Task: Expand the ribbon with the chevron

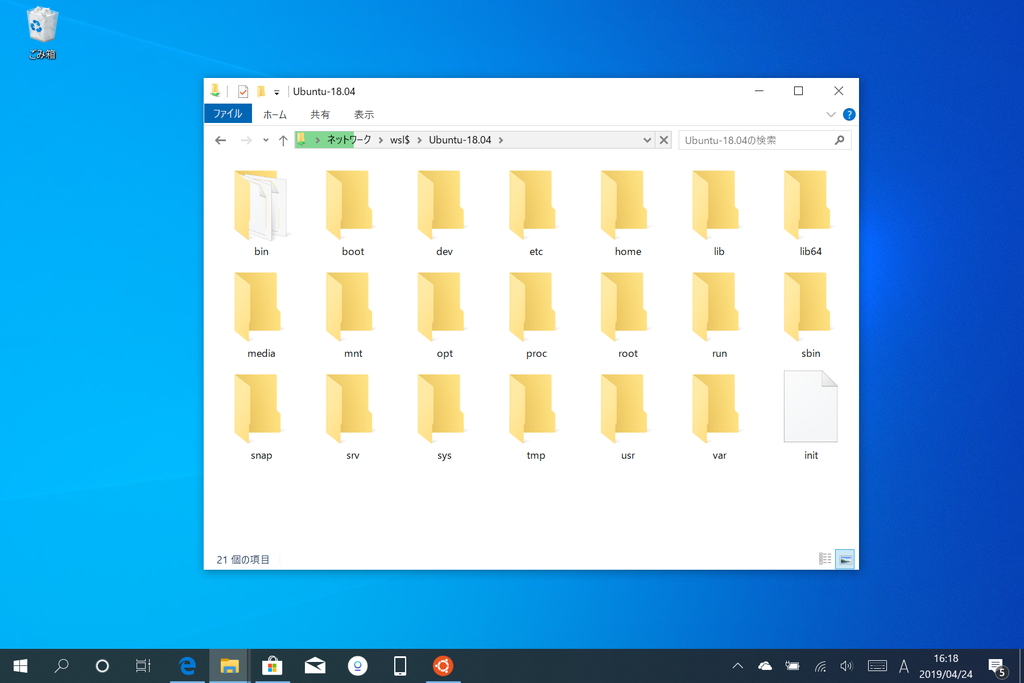Action: pyautogui.click(x=831, y=114)
